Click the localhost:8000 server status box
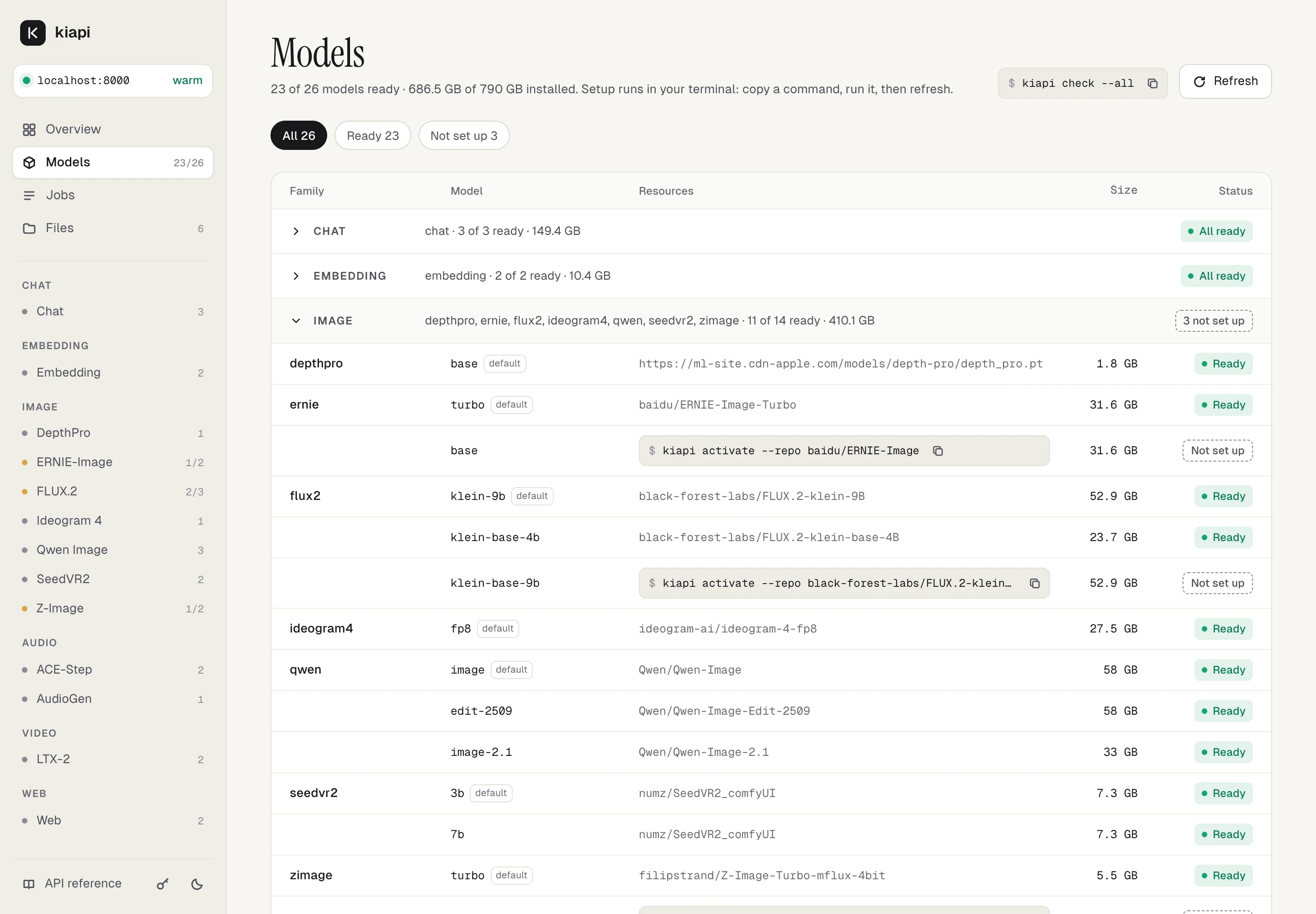Viewport: 1316px width, 914px height. point(113,81)
